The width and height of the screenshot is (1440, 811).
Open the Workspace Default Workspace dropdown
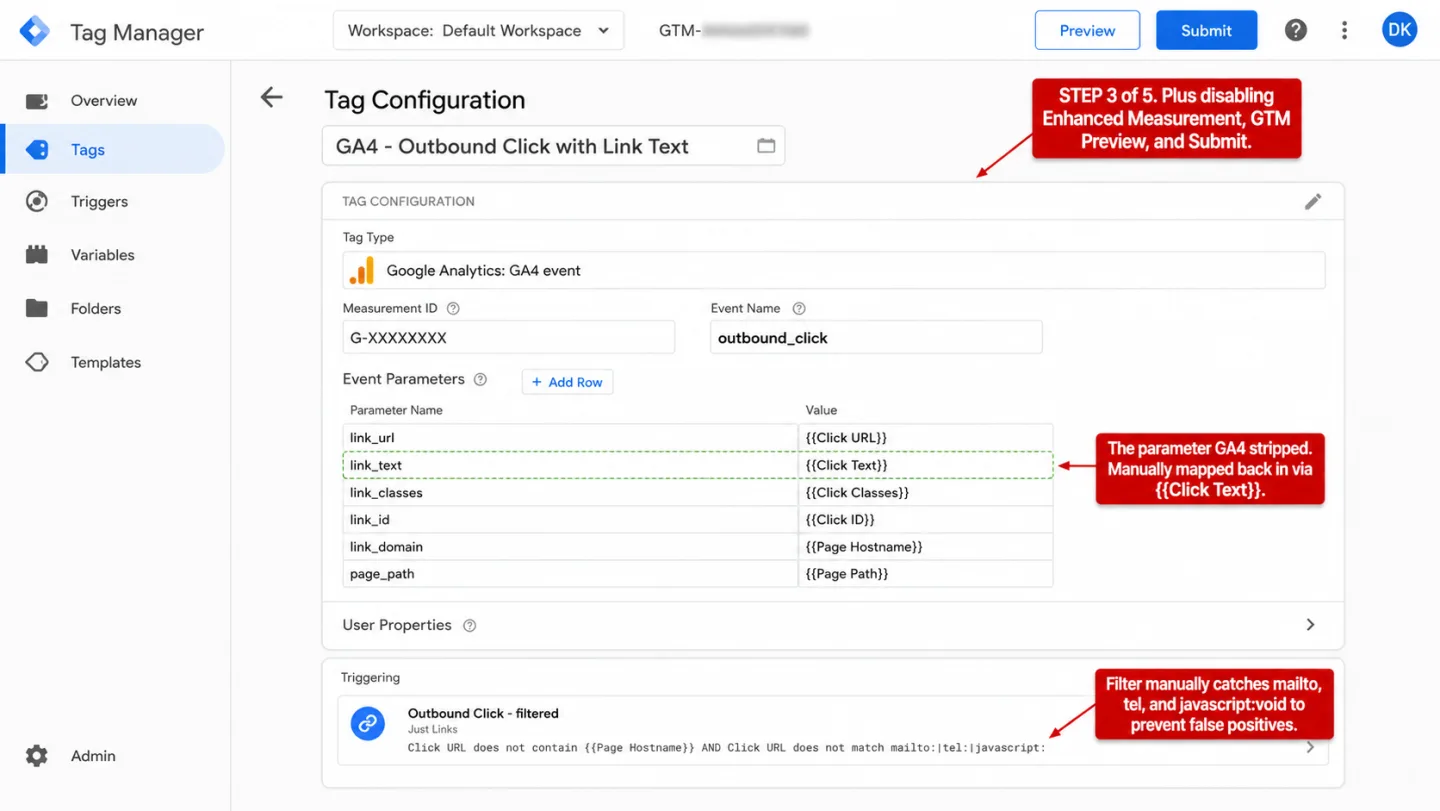tap(478, 30)
